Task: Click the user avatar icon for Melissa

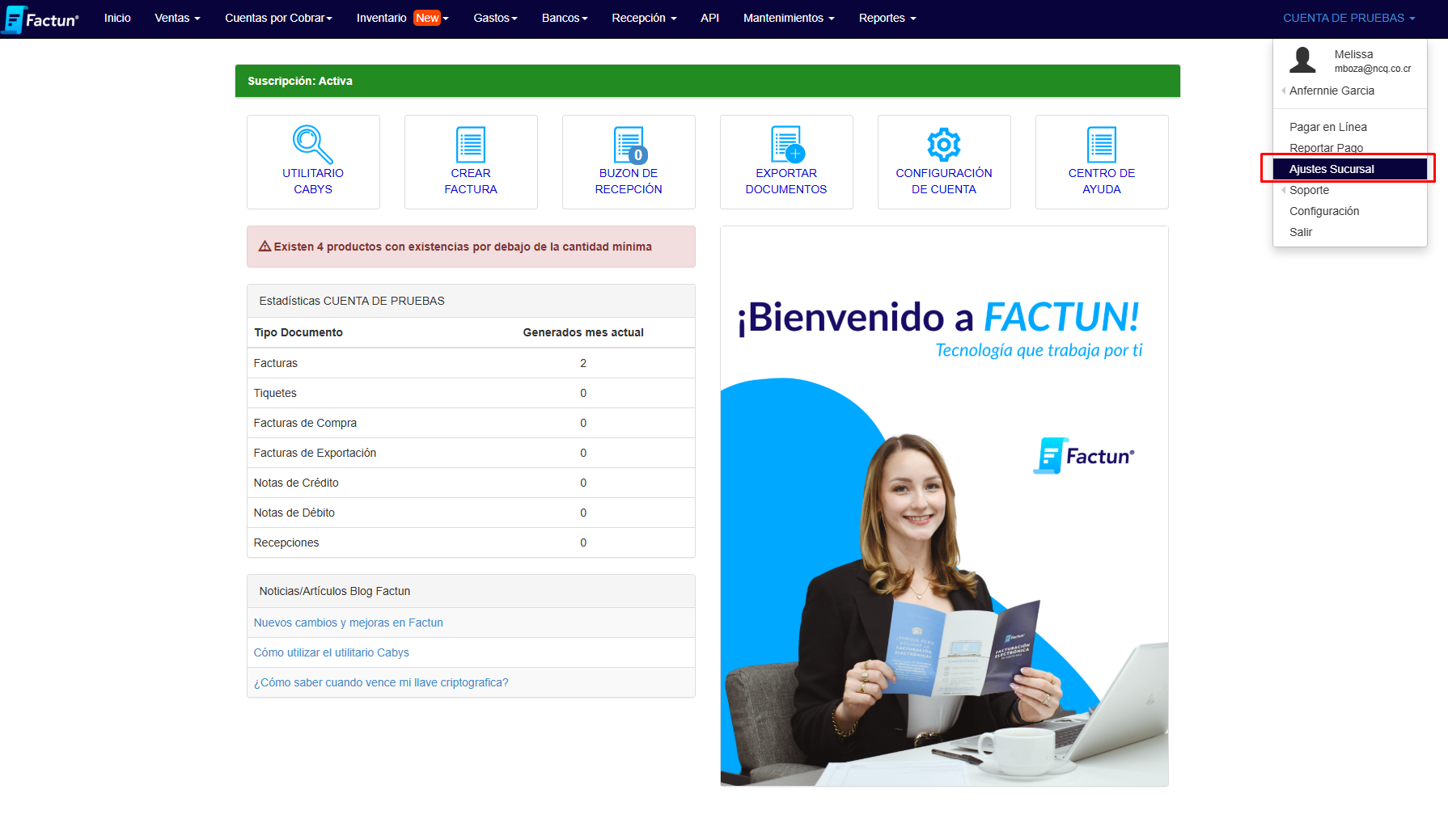Action: point(1302,61)
